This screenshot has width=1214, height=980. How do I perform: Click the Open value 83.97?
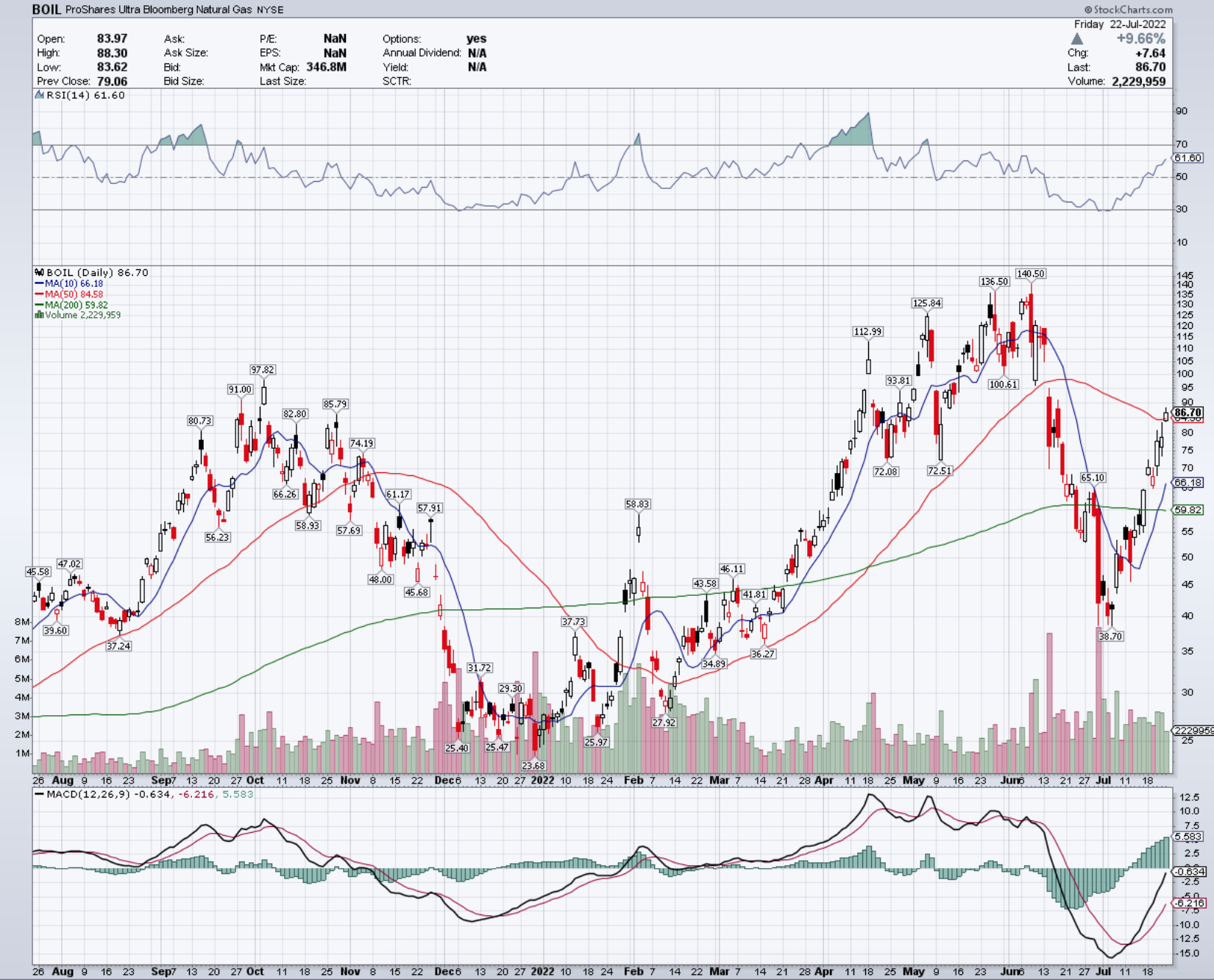pyautogui.click(x=112, y=38)
